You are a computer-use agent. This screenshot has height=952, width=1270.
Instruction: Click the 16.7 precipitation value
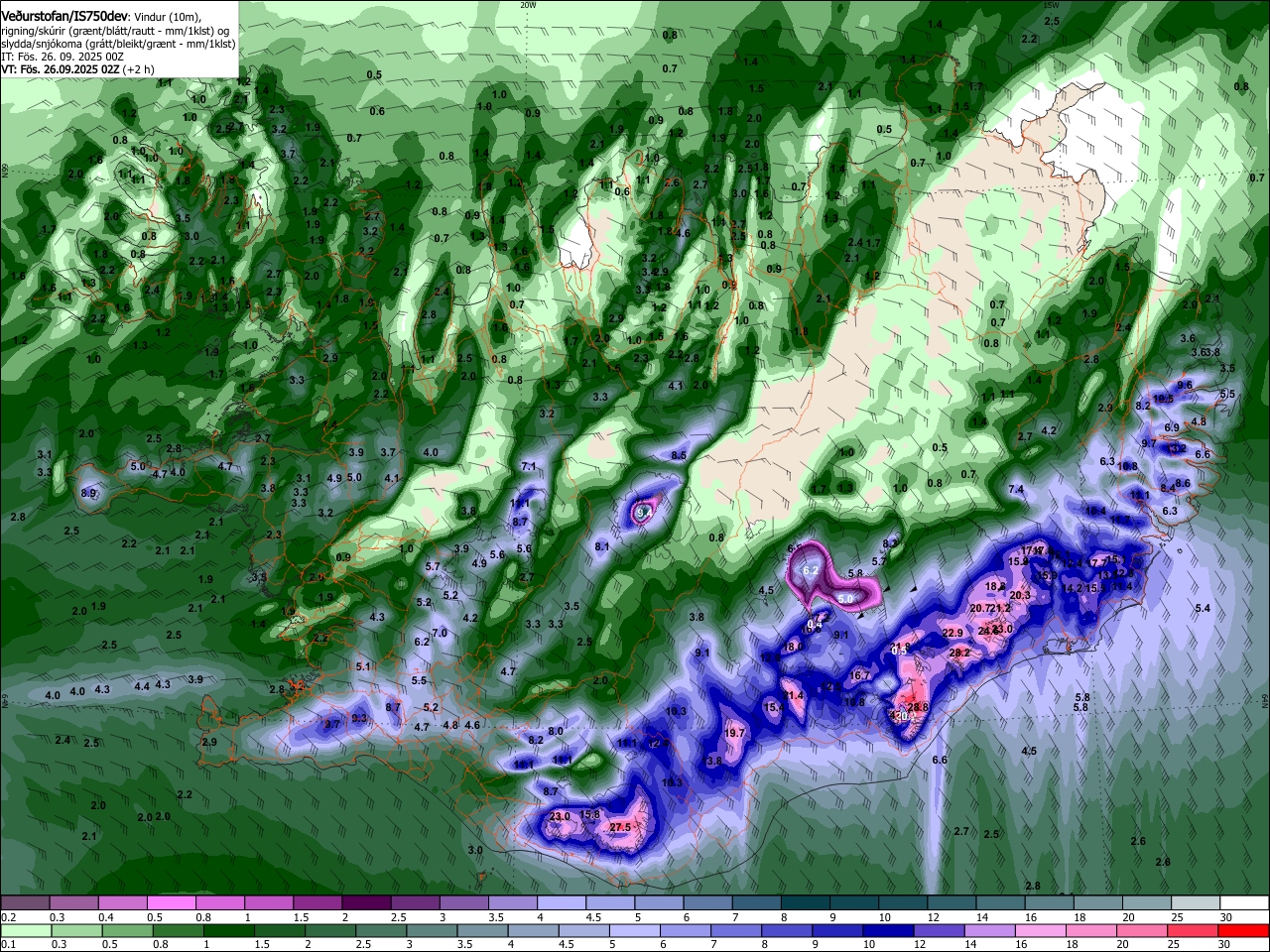859,675
